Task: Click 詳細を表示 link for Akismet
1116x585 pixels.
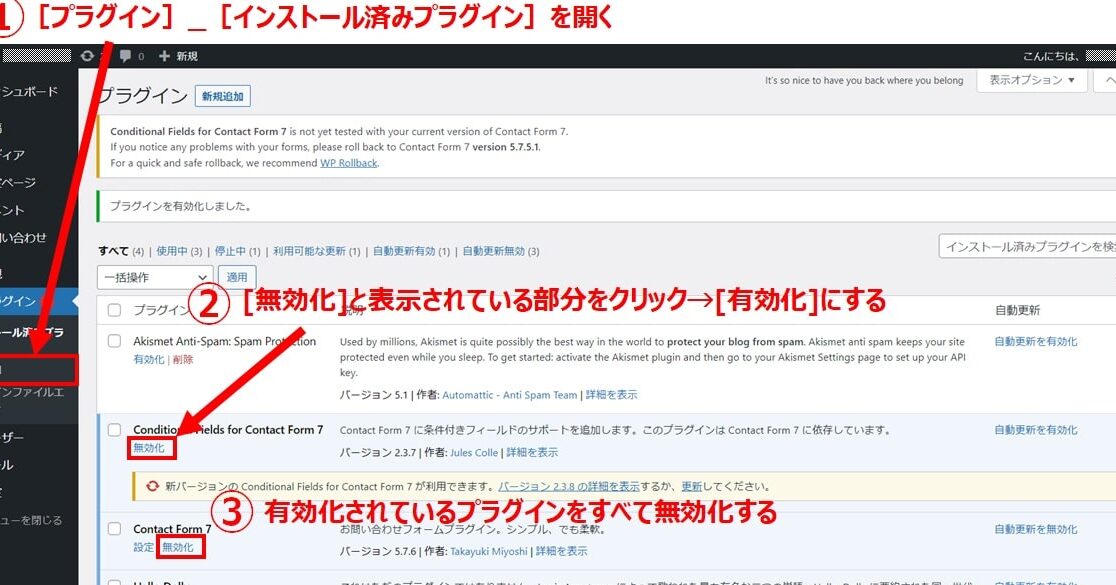Action: tap(611, 394)
